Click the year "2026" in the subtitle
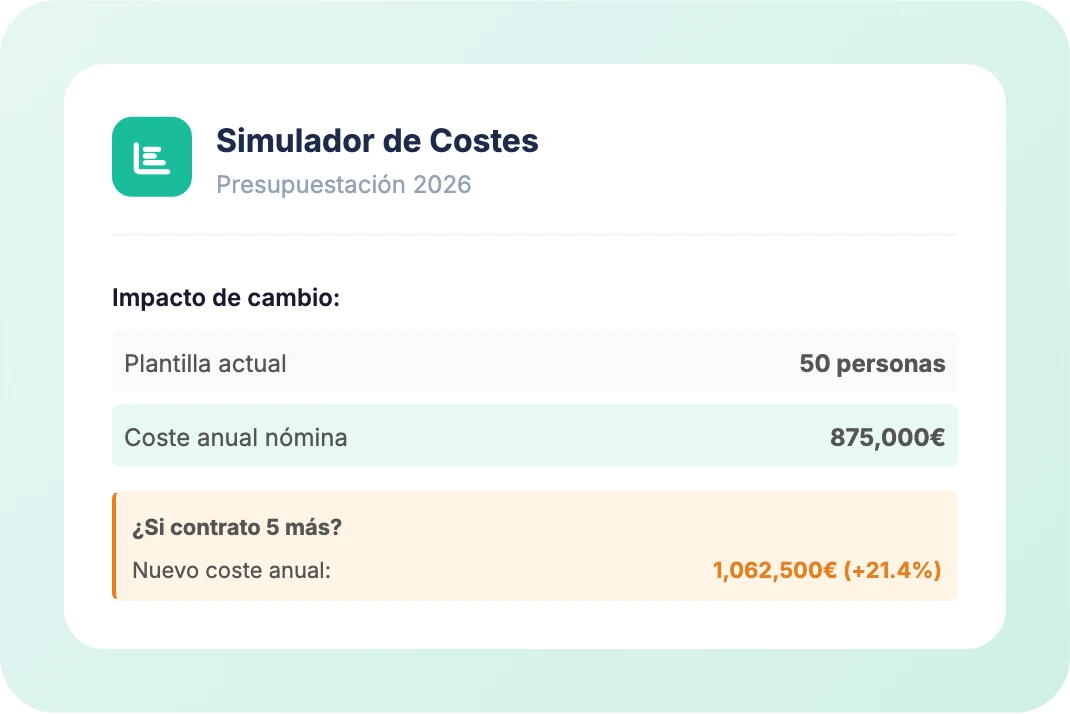 [x=442, y=185]
